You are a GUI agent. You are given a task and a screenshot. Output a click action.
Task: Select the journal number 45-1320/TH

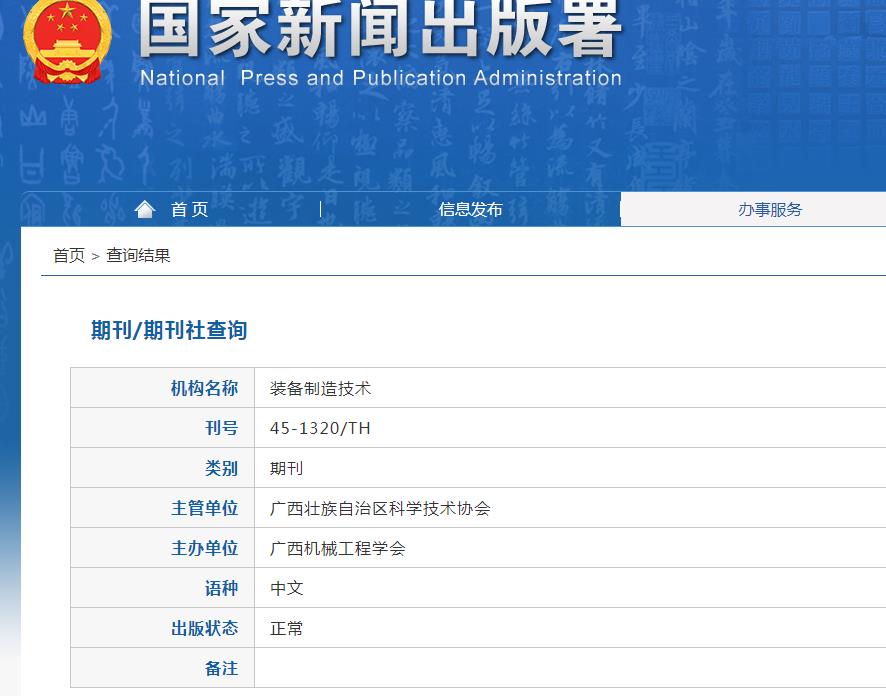click(318, 427)
